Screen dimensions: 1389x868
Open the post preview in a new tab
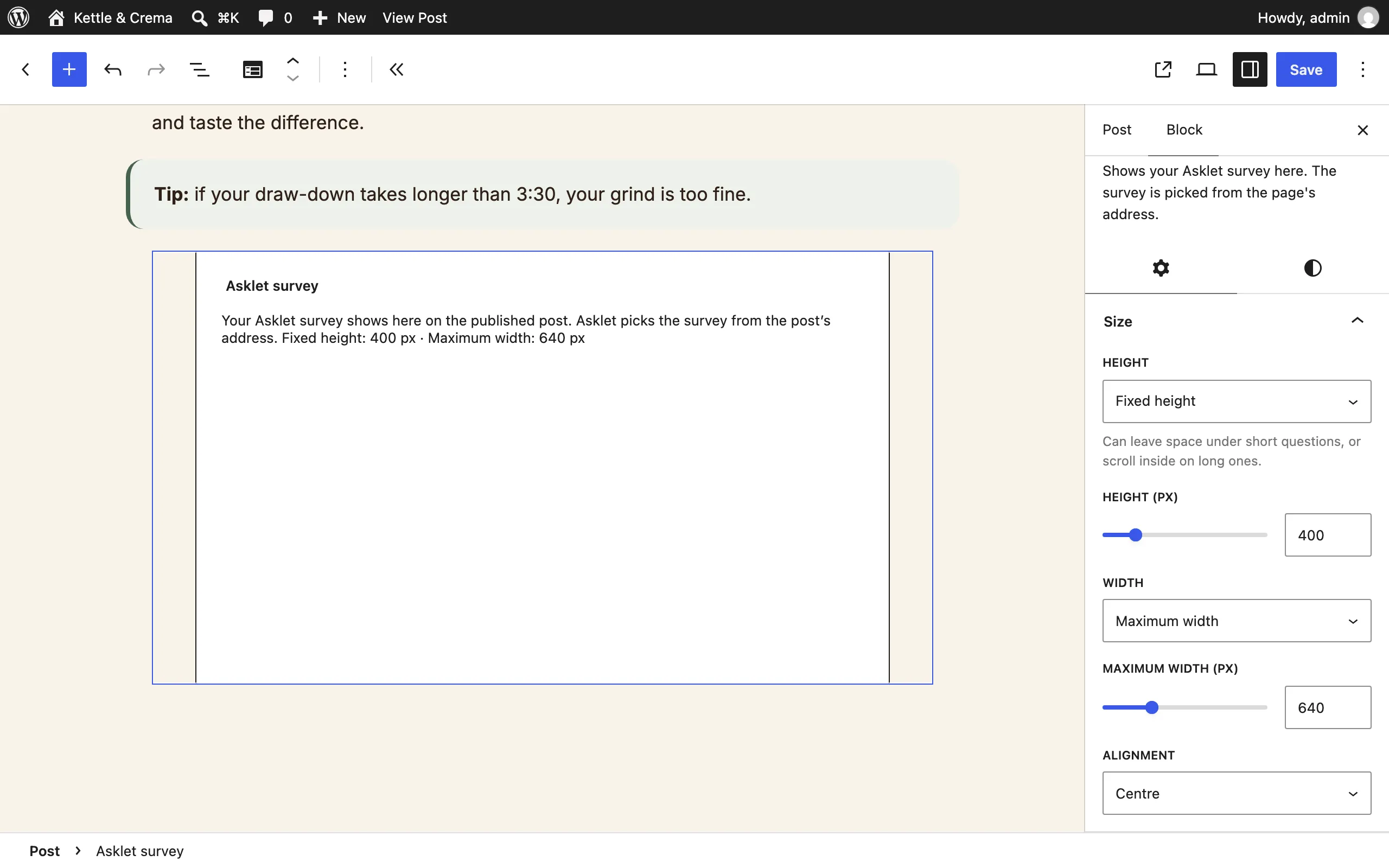[x=1163, y=69]
